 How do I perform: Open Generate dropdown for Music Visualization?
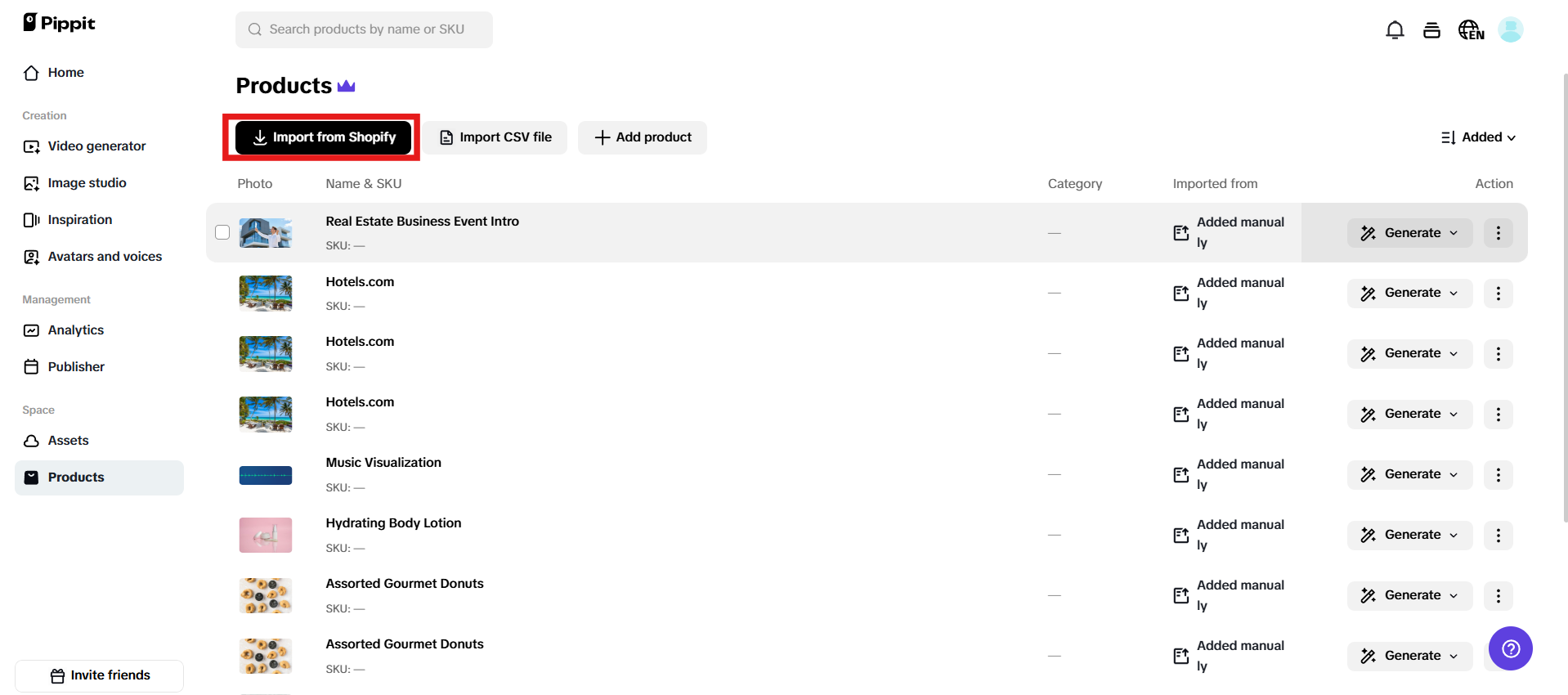click(1409, 475)
